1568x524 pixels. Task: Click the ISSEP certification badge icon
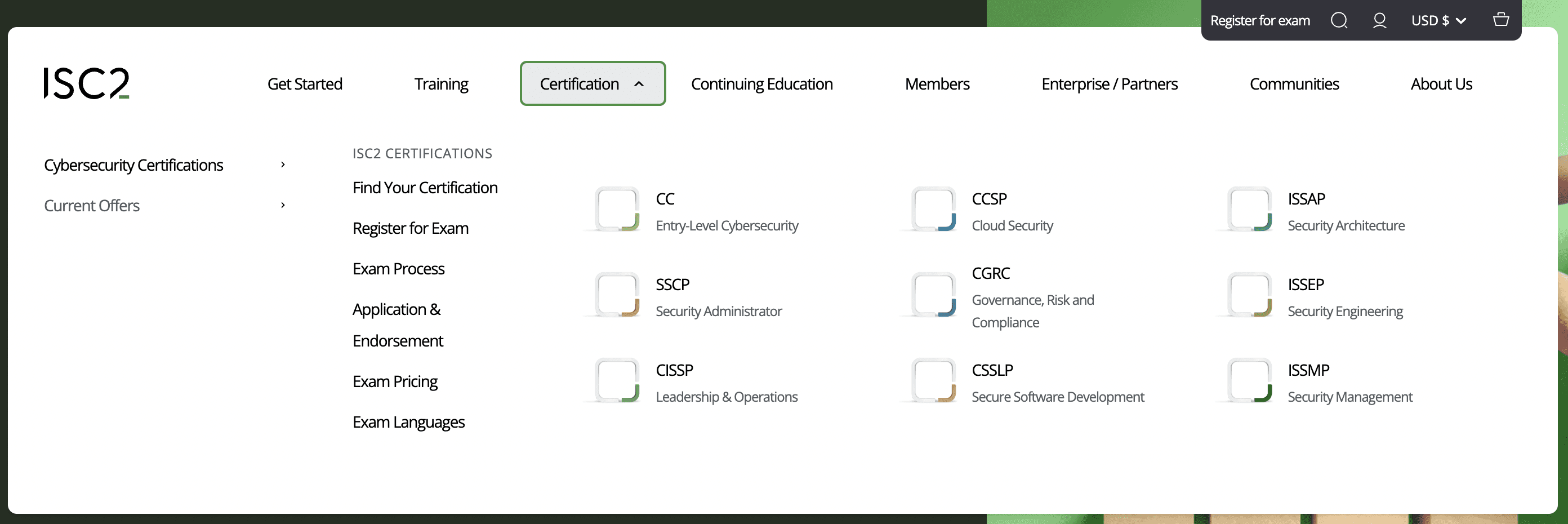click(1249, 295)
